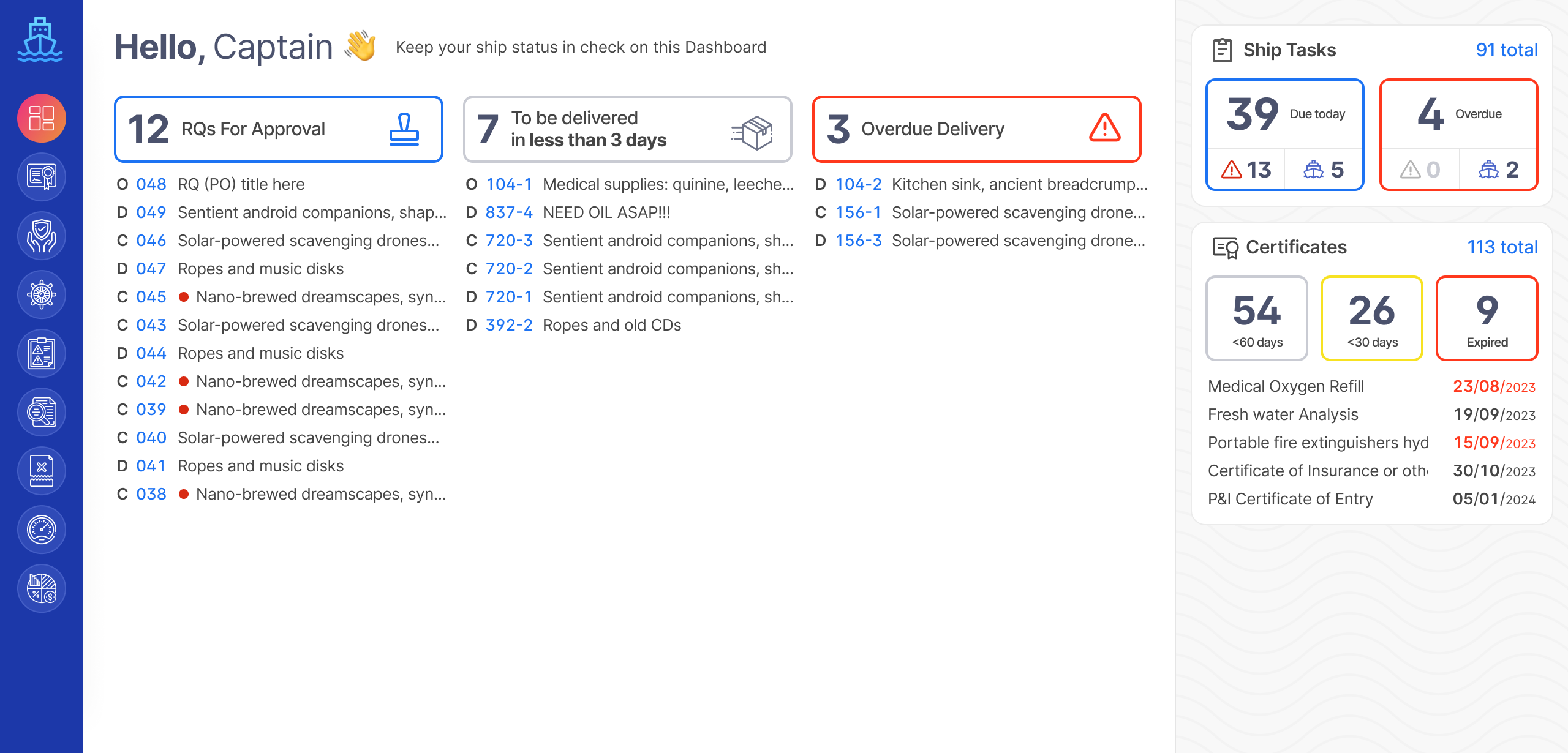Click the ship logo at top left
1568x753 pixels.
point(40,40)
